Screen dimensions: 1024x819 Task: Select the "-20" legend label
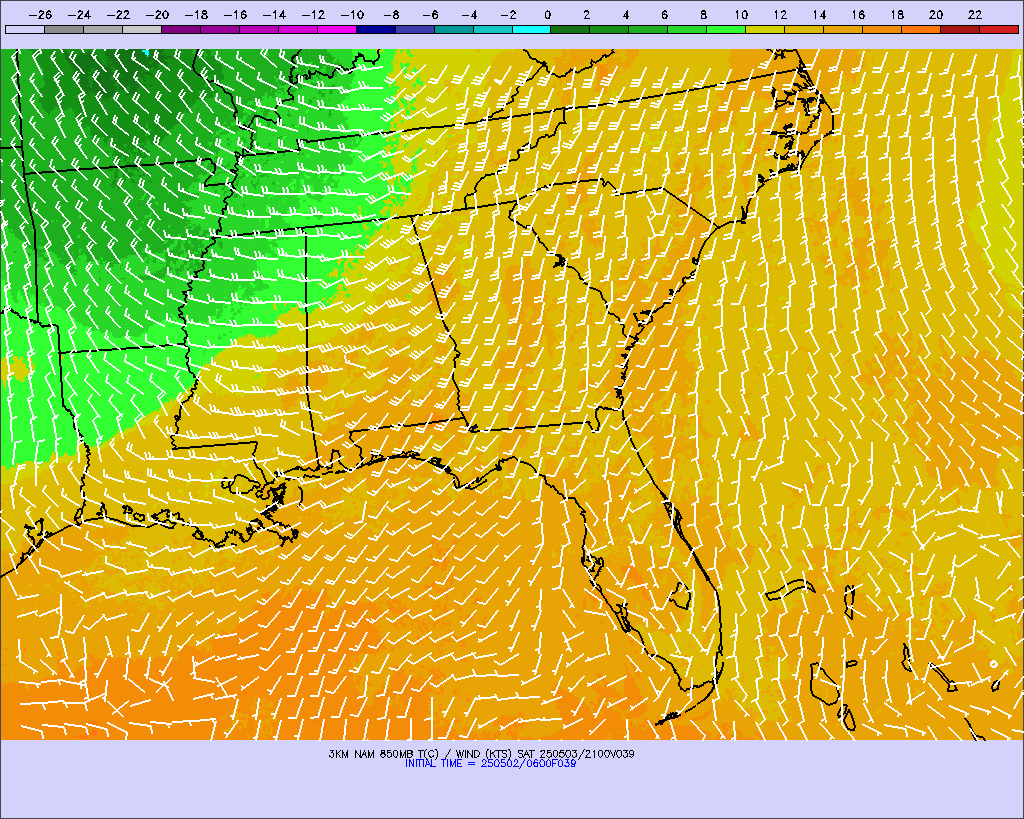(157, 15)
